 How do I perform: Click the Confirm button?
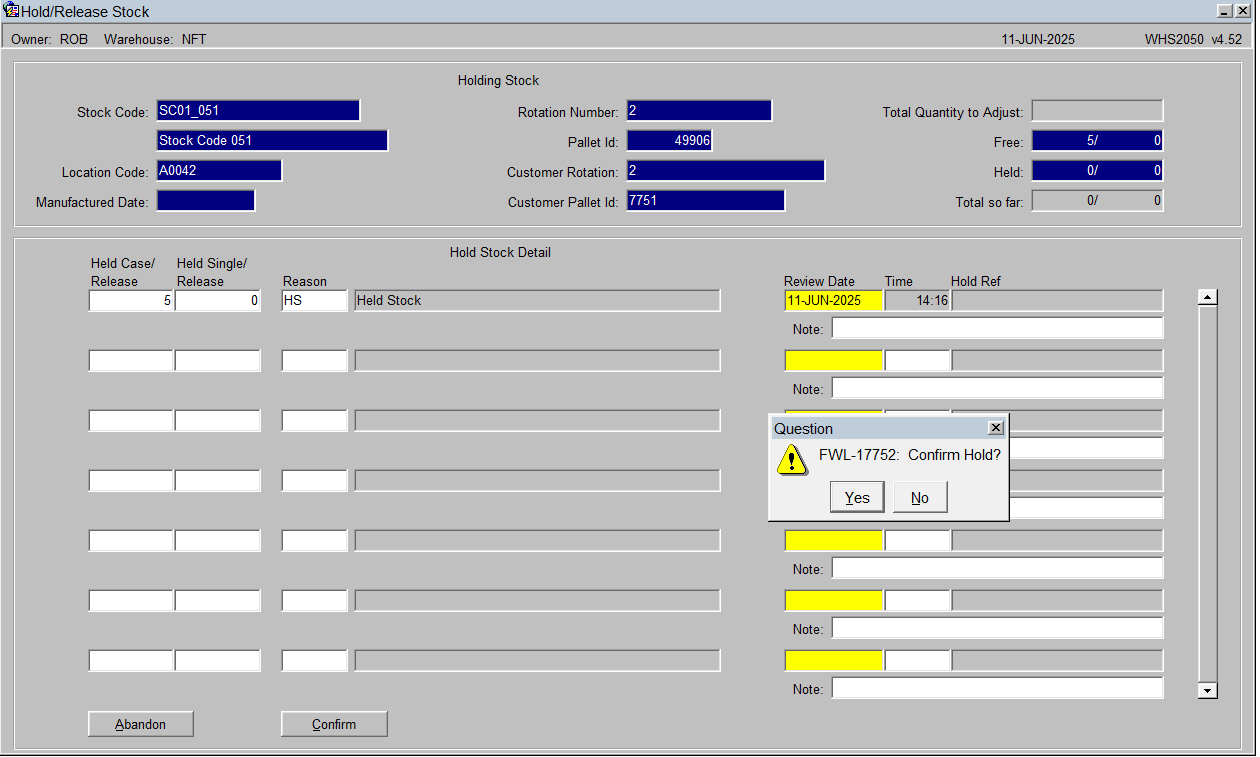[334, 724]
